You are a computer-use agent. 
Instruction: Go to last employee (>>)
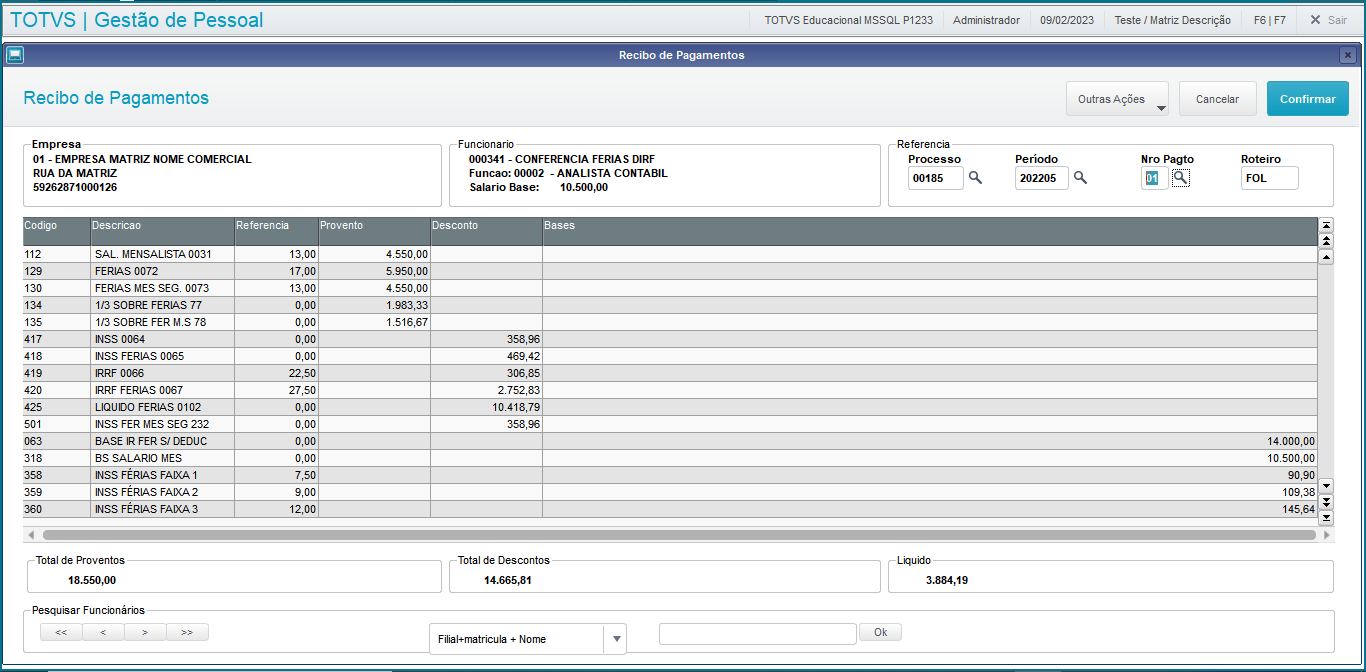point(187,632)
